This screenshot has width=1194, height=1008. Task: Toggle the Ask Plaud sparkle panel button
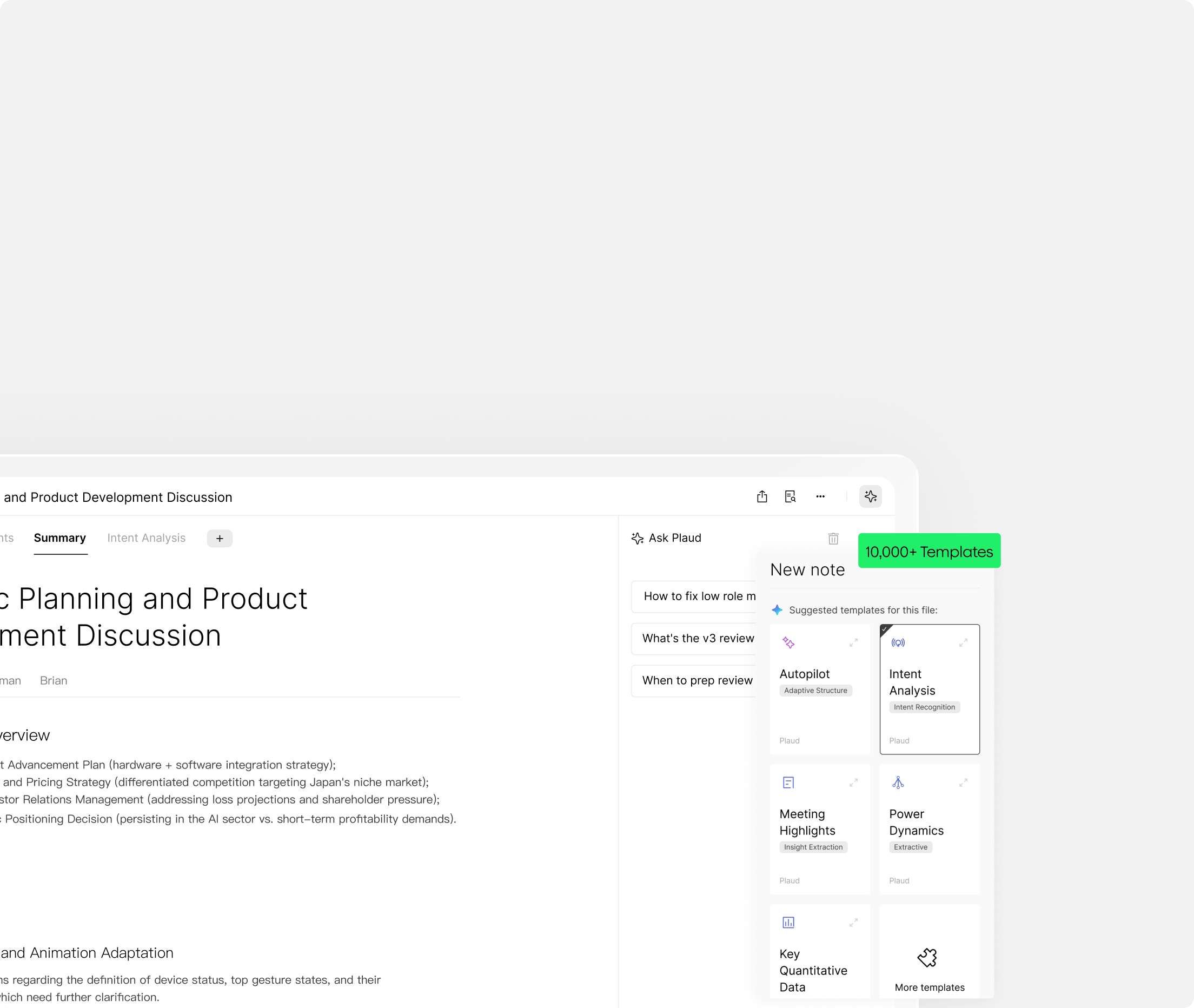(x=870, y=496)
